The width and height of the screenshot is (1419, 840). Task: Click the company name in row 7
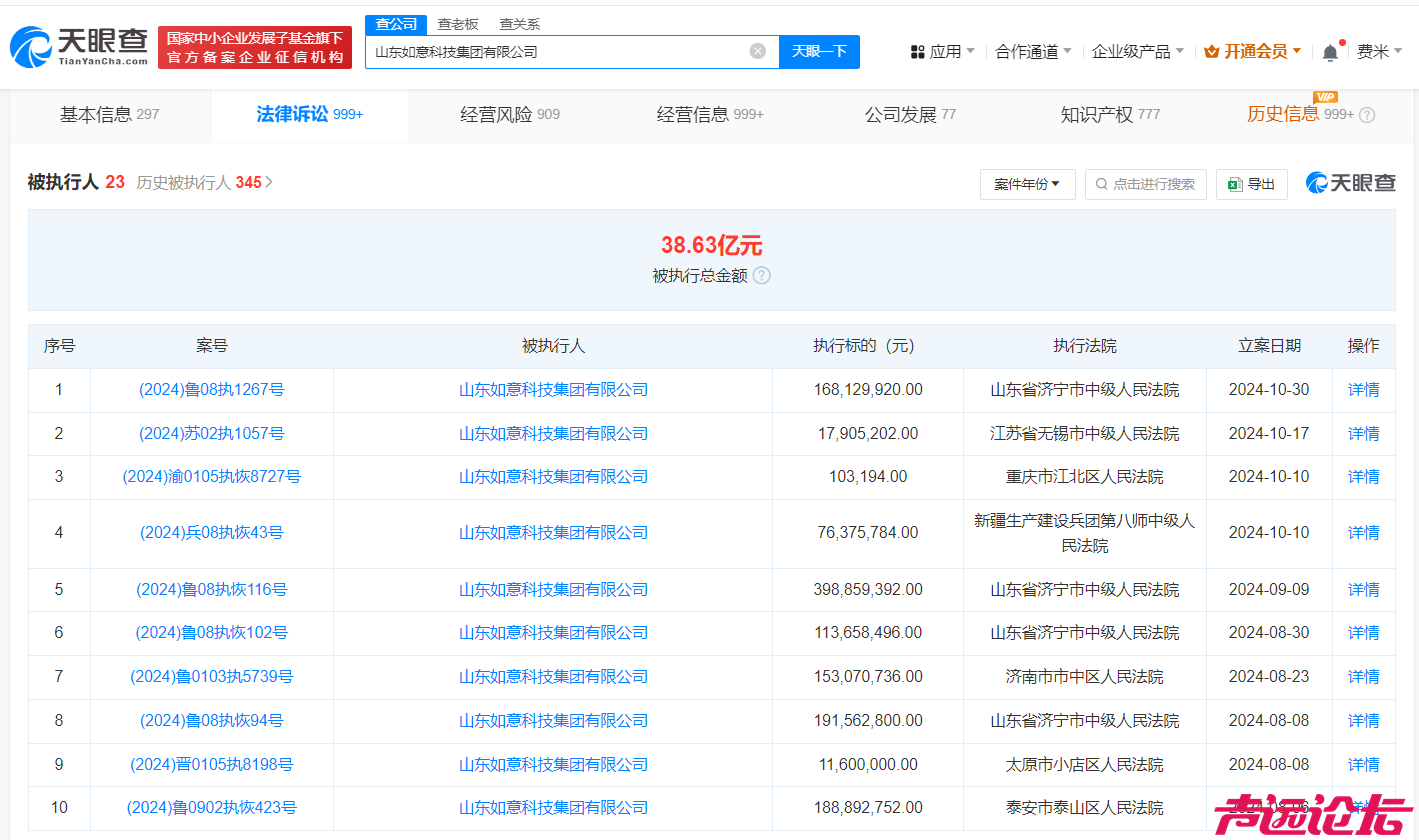(553, 677)
